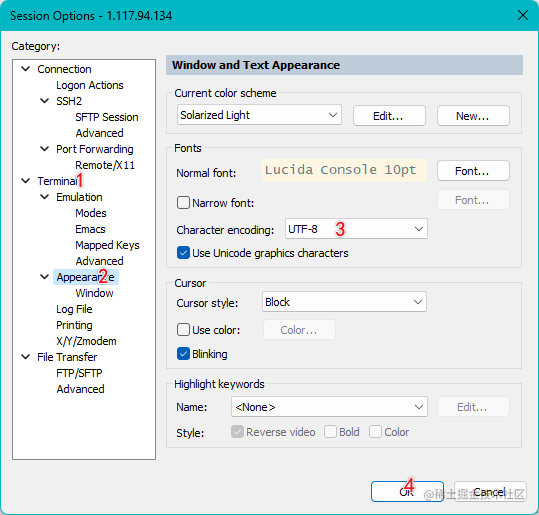This screenshot has height=515, width=539.
Task: Select the Printing category
Action: pyautogui.click(x=74, y=325)
